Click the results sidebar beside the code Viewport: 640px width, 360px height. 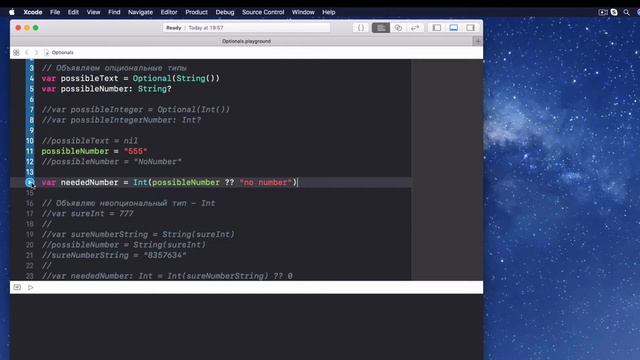447,169
